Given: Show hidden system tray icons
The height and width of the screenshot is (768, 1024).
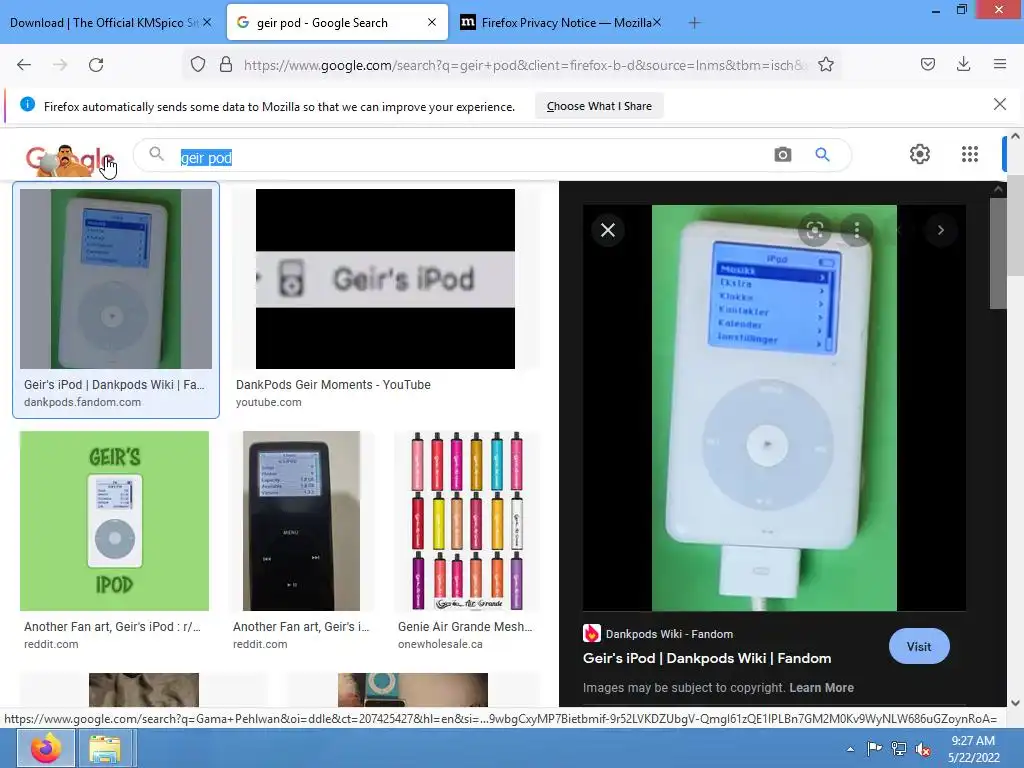Looking at the screenshot, I should point(850,749).
